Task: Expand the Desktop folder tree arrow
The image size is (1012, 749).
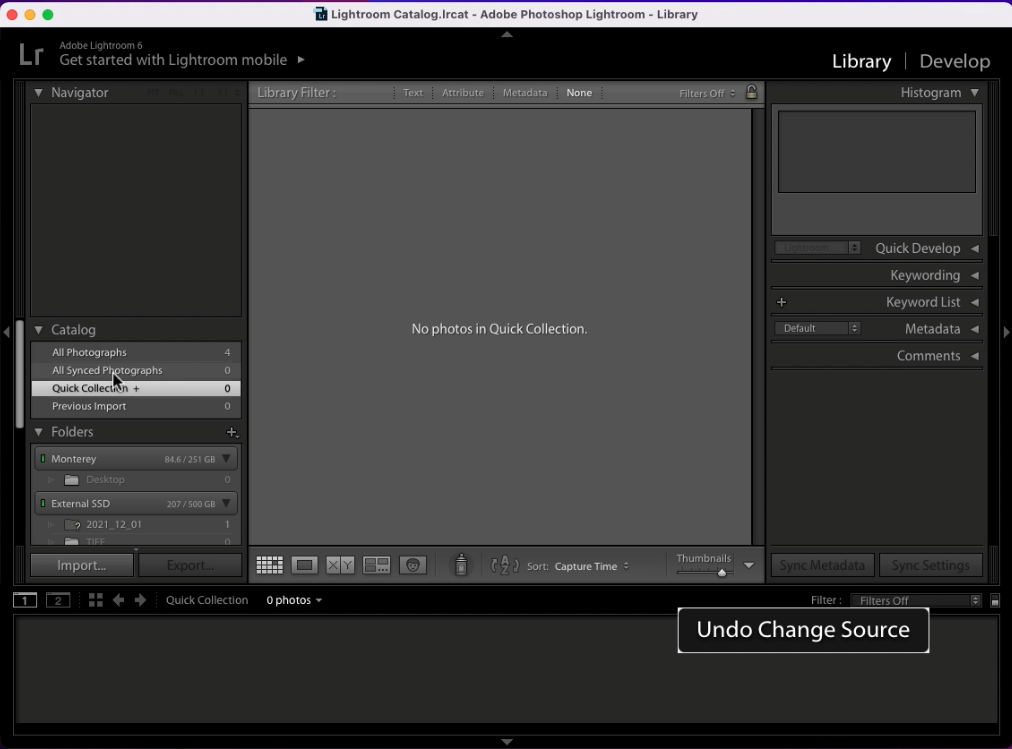Action: (51, 480)
